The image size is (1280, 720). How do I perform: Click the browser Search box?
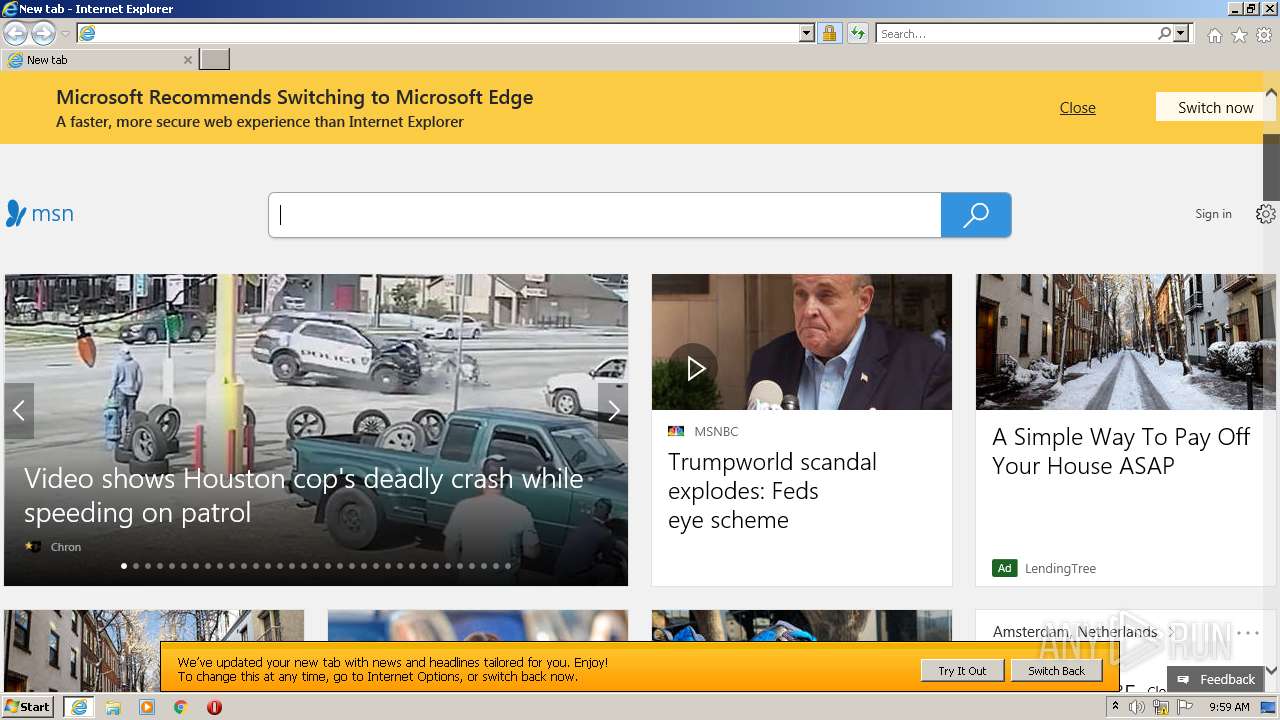click(1016, 33)
